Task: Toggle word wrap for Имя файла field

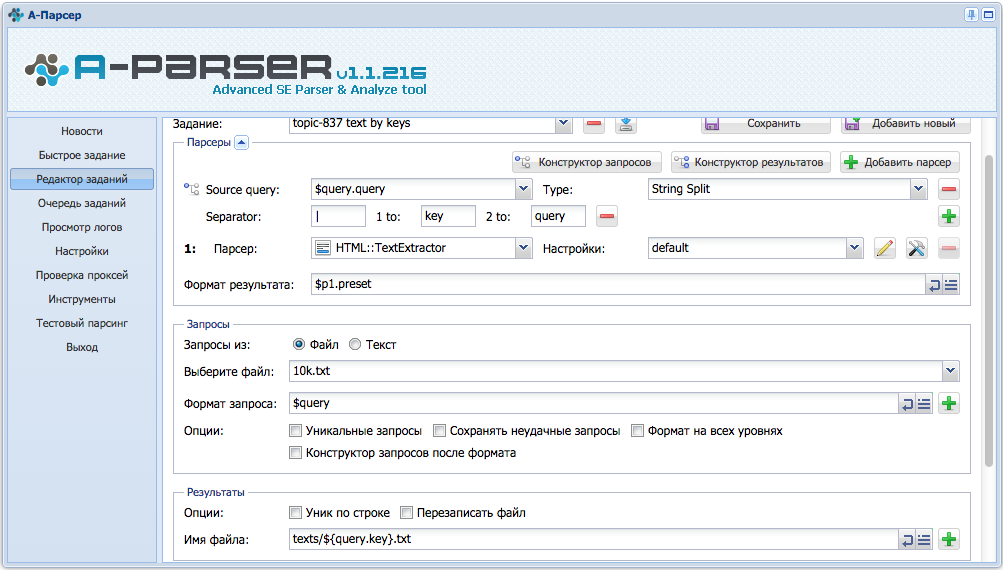Action: pos(907,540)
